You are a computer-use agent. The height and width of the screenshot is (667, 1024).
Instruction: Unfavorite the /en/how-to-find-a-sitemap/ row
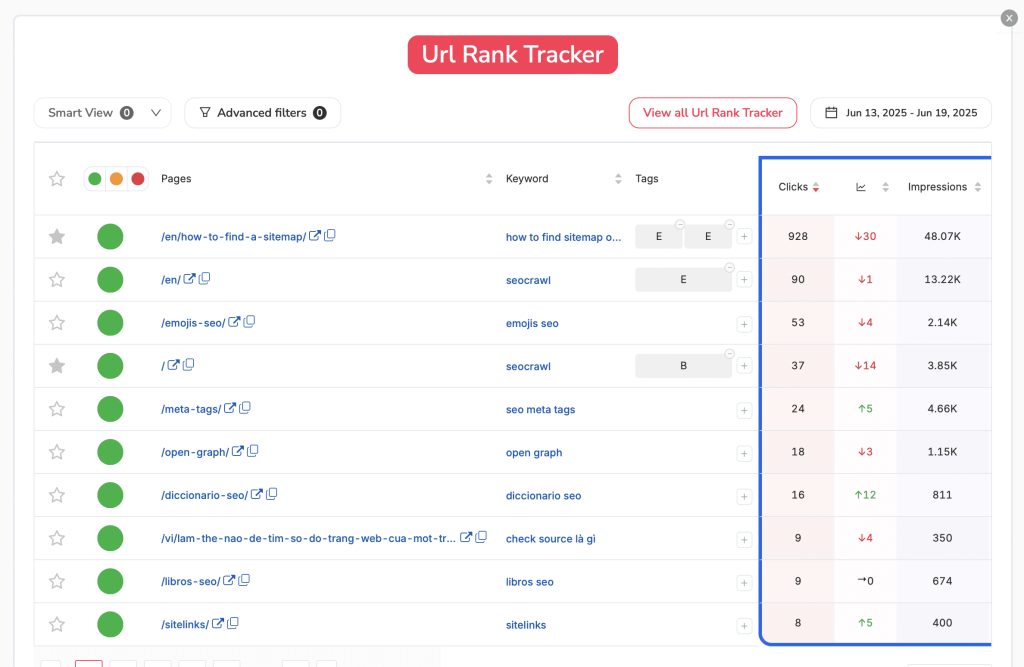(56, 236)
